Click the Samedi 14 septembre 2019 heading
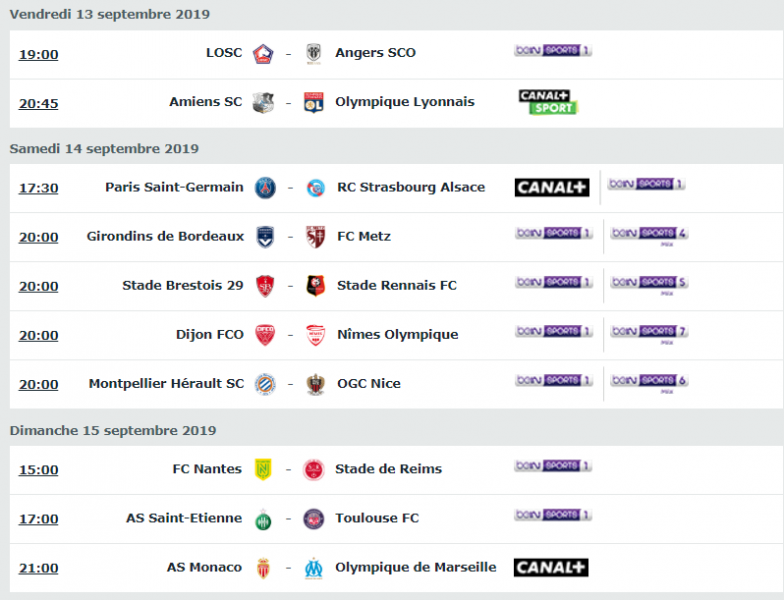 (x=104, y=148)
